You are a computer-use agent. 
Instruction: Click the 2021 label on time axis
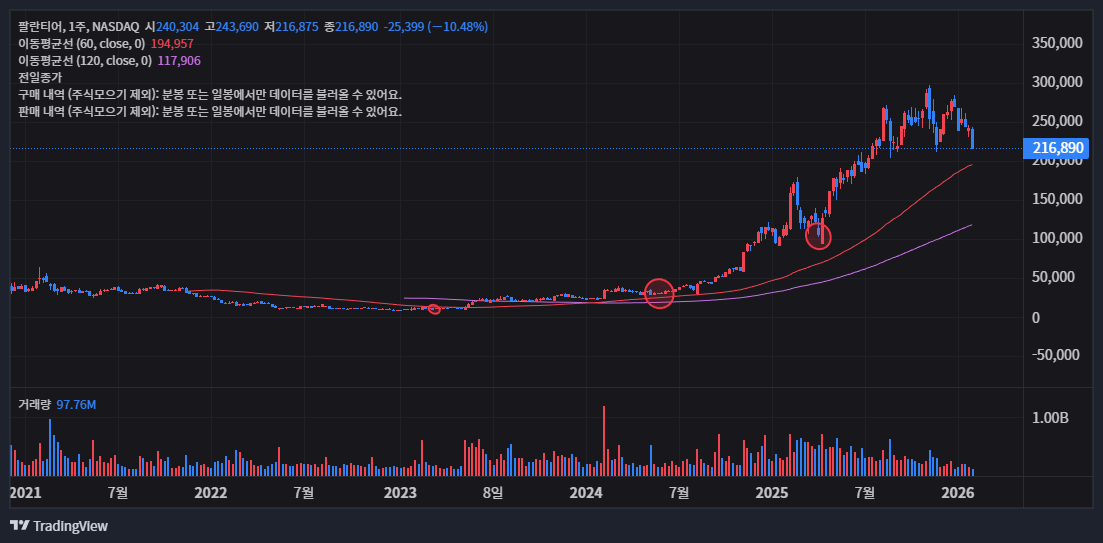pyautogui.click(x=25, y=492)
